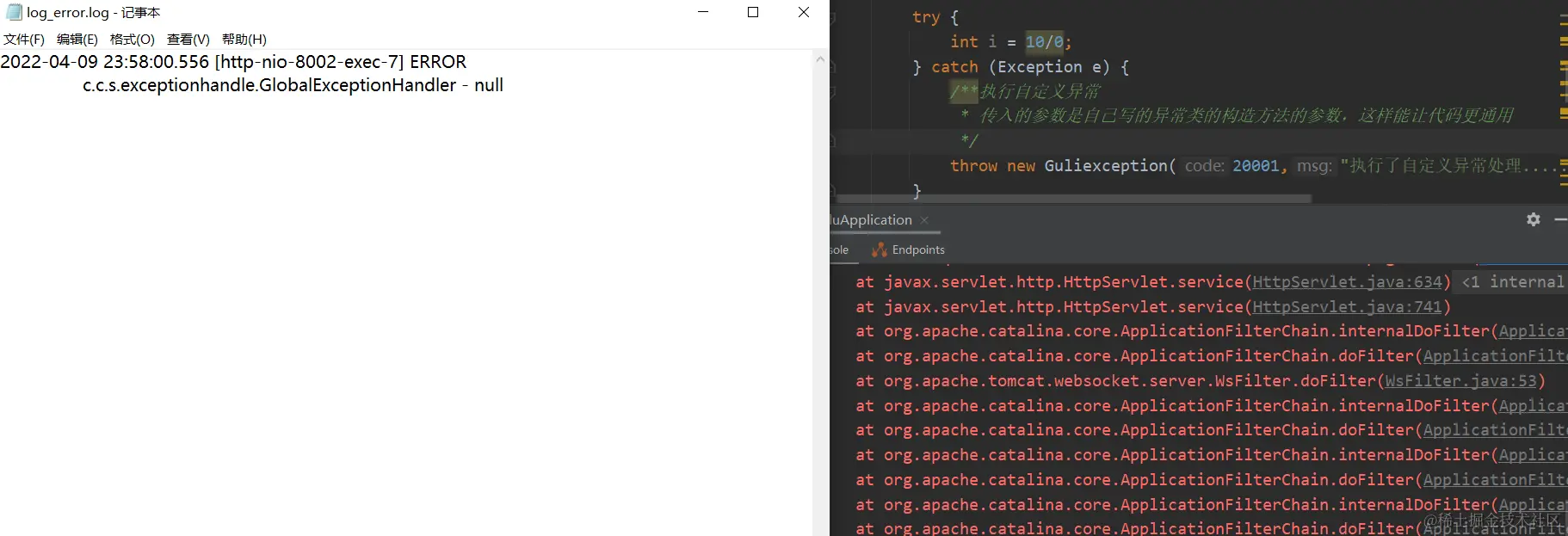Maximize the Notepad log_error.log window
Screen dimensions: 1568x536
(753, 12)
